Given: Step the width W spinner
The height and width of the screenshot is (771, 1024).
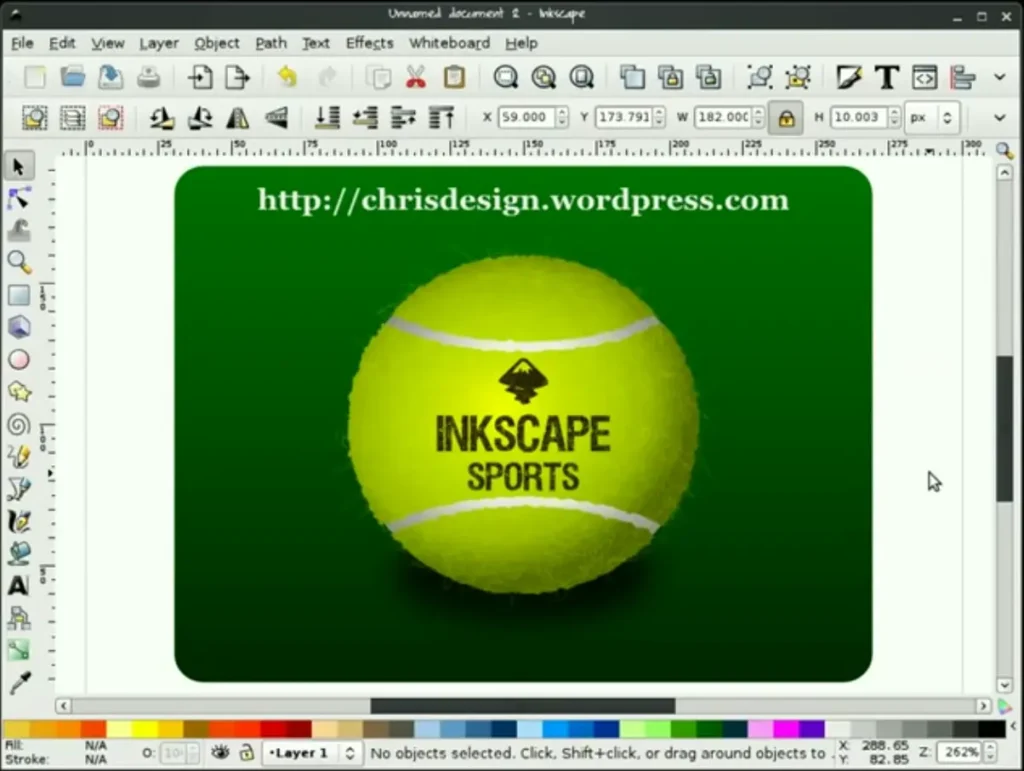Looking at the screenshot, I should [758, 118].
